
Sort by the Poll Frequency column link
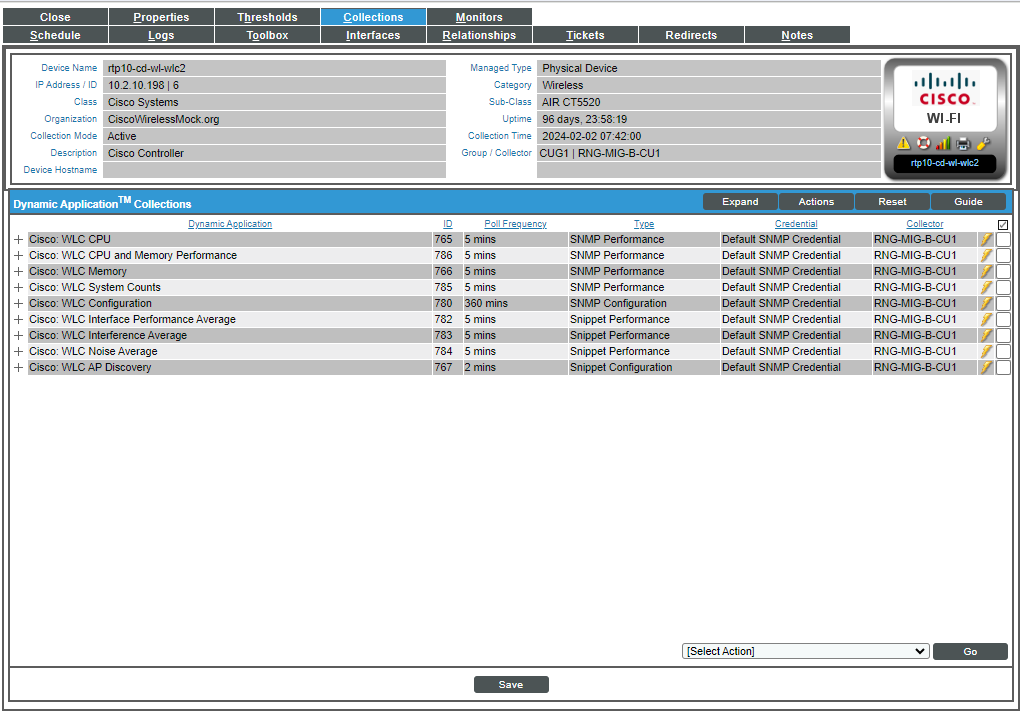click(515, 223)
